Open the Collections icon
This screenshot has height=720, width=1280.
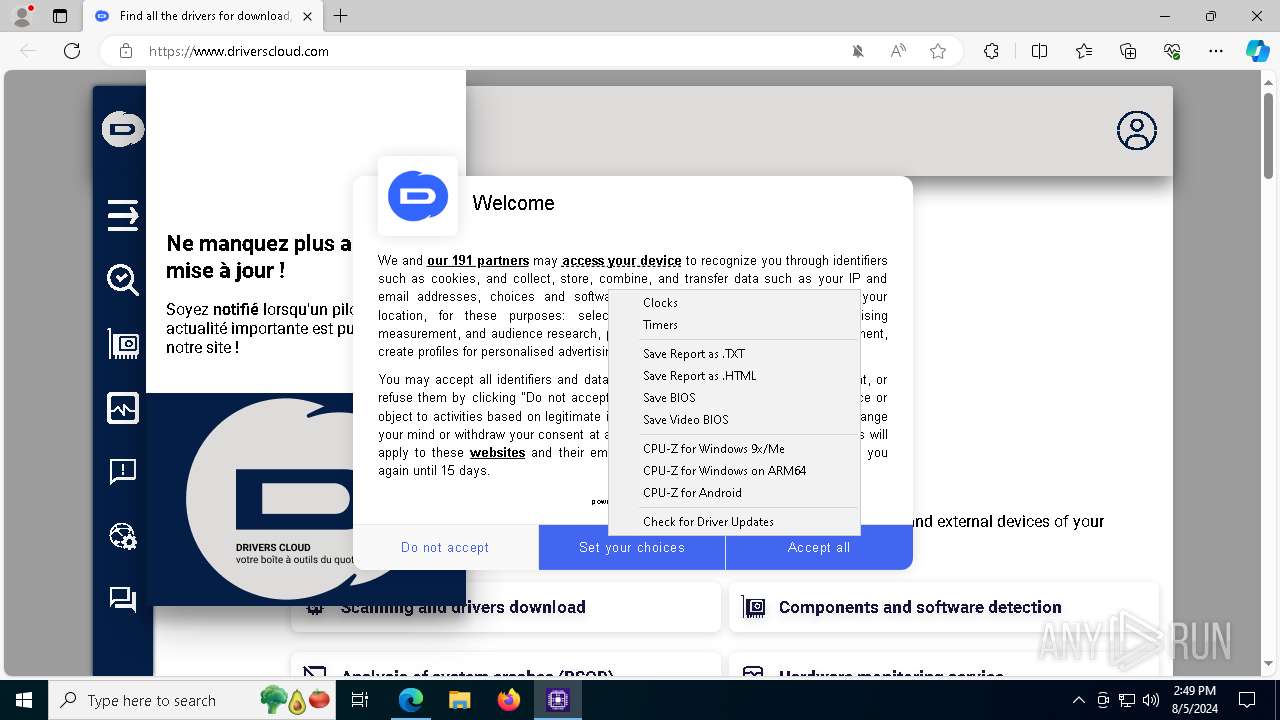click(x=1128, y=51)
